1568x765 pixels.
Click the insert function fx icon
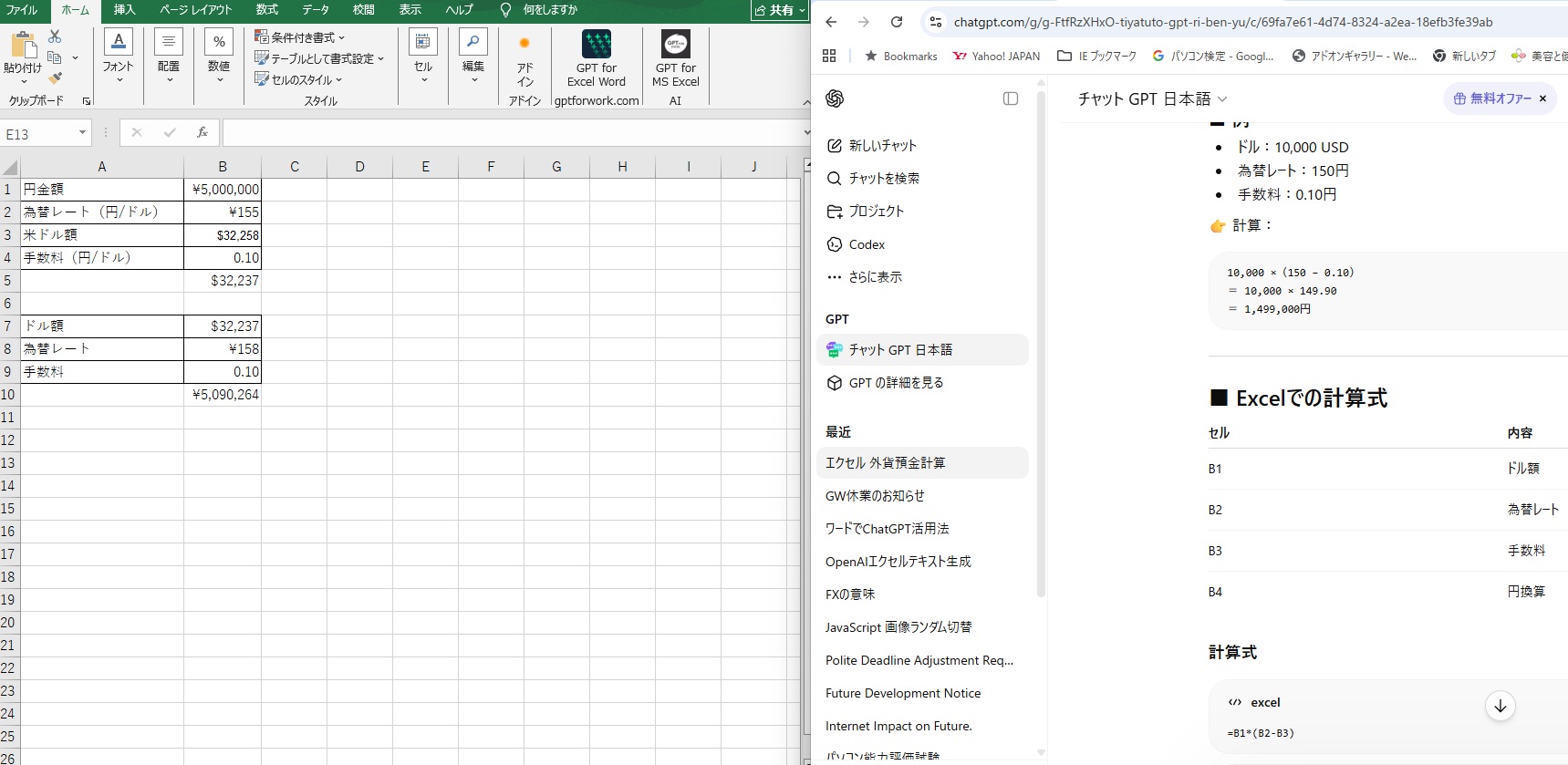(202, 133)
